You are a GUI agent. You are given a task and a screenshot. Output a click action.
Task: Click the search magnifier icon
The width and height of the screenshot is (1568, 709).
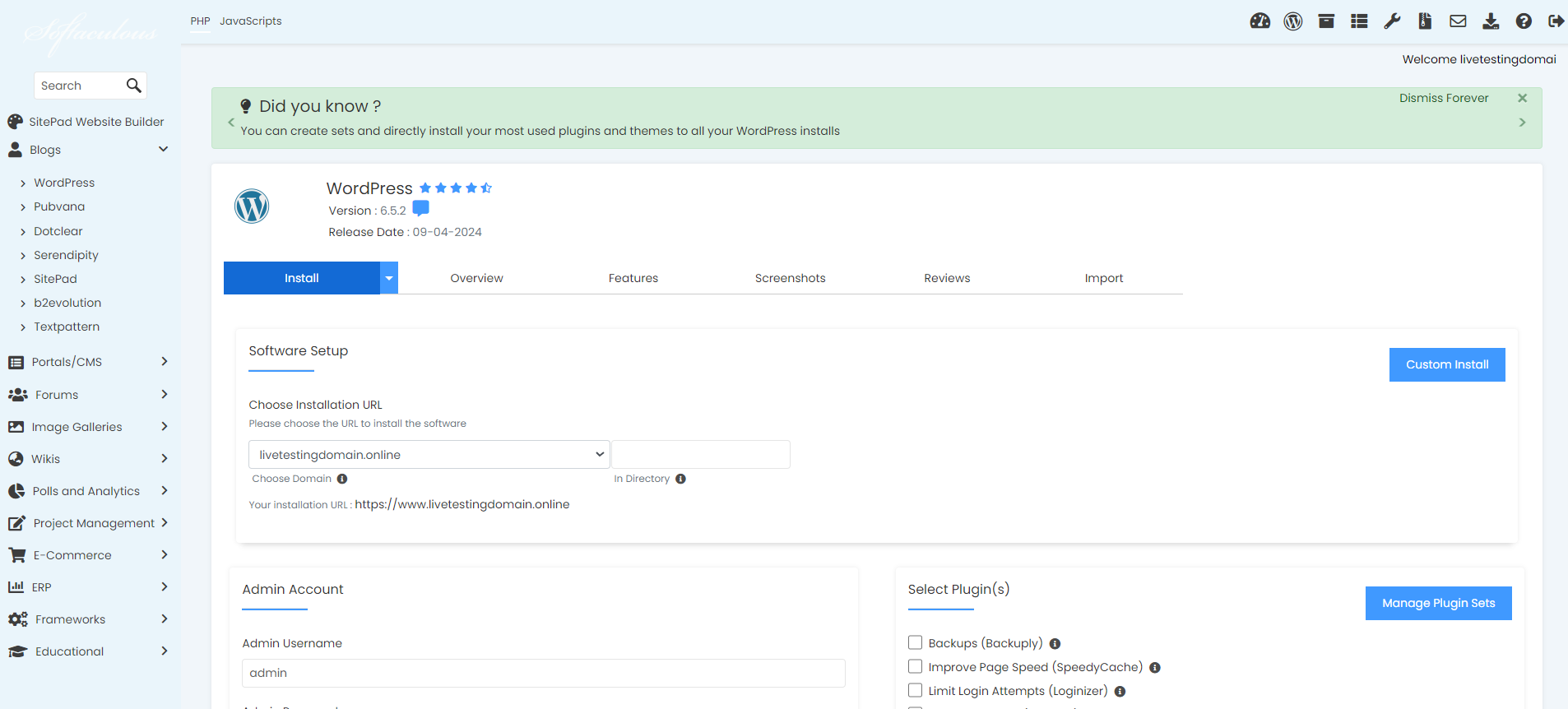click(133, 85)
